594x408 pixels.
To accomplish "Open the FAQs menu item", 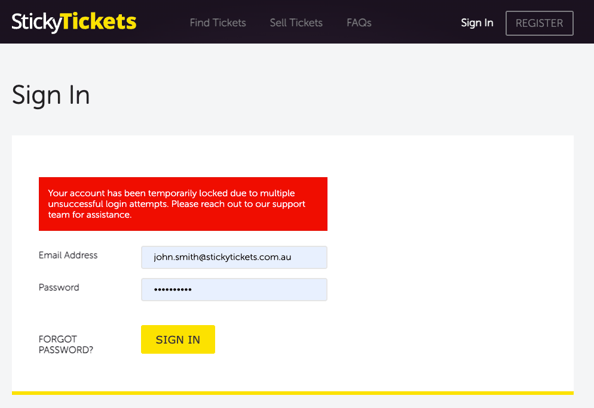I will [359, 23].
